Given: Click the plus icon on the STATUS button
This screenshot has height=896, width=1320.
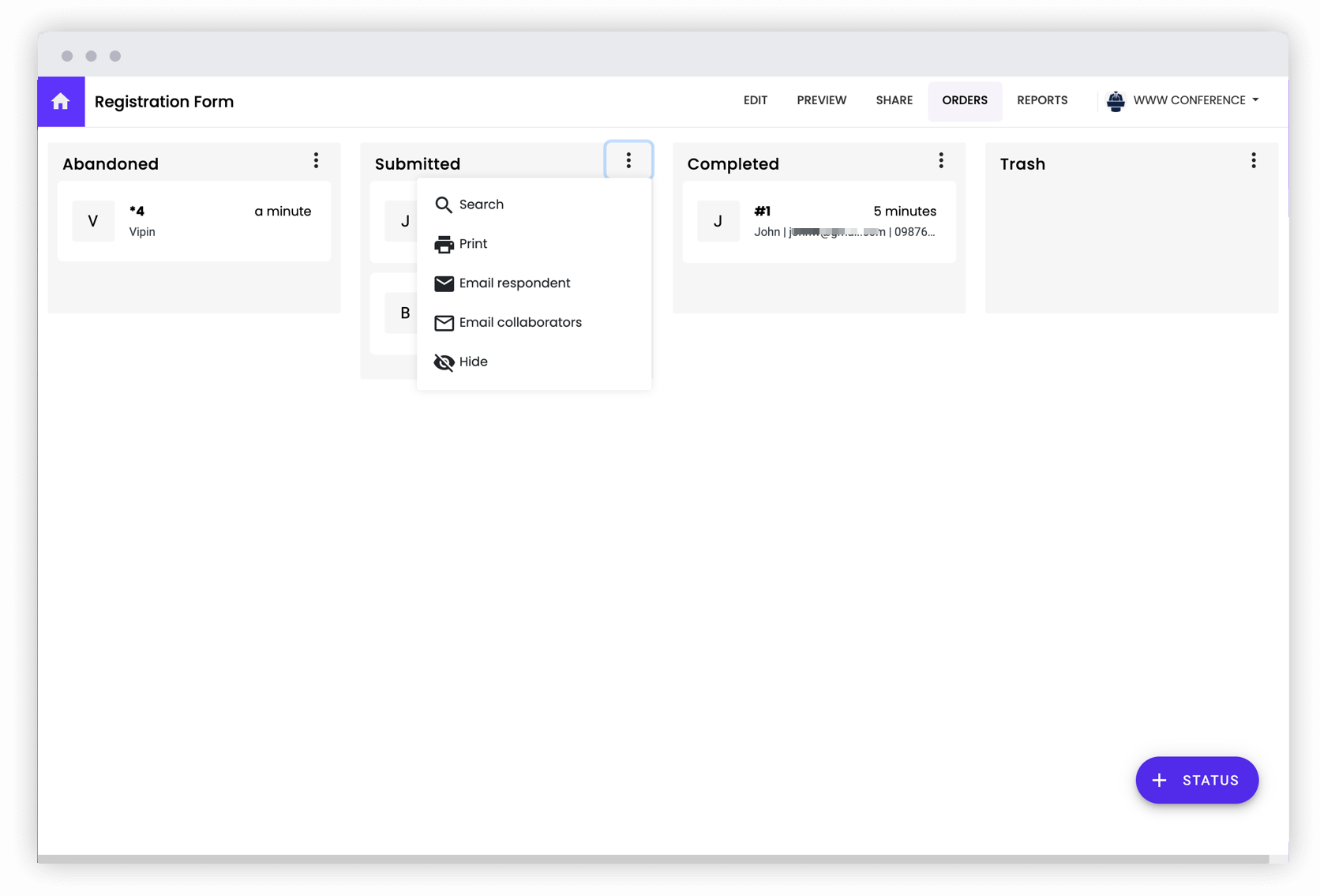Looking at the screenshot, I should pos(1158,780).
